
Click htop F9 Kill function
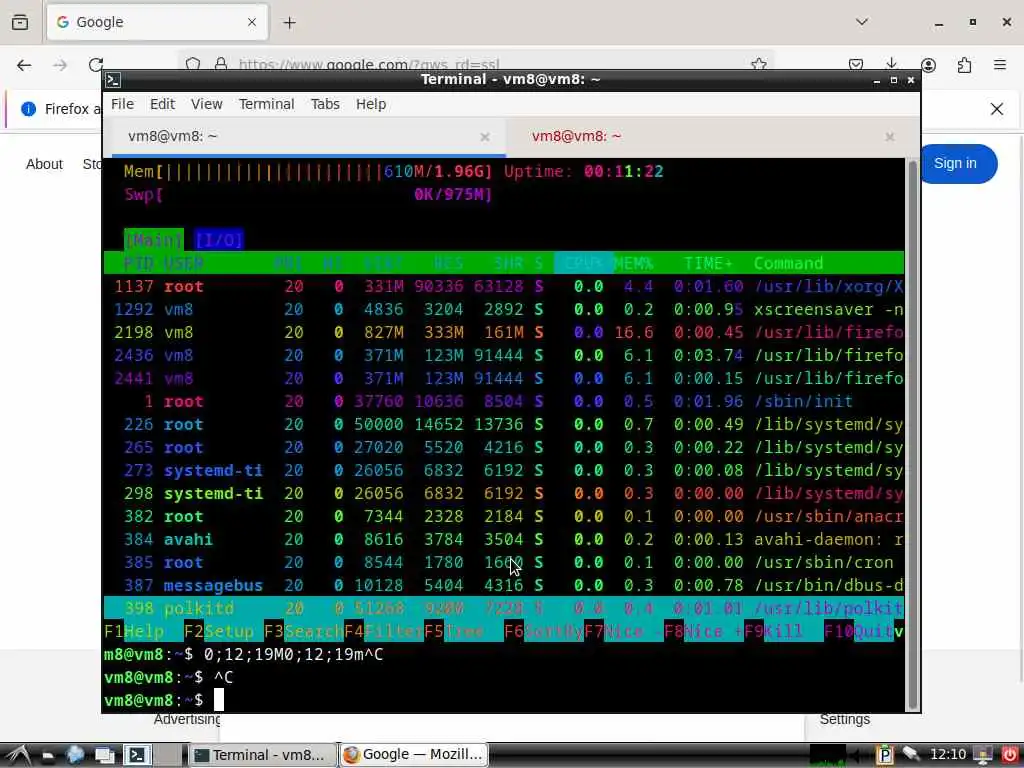coord(784,632)
